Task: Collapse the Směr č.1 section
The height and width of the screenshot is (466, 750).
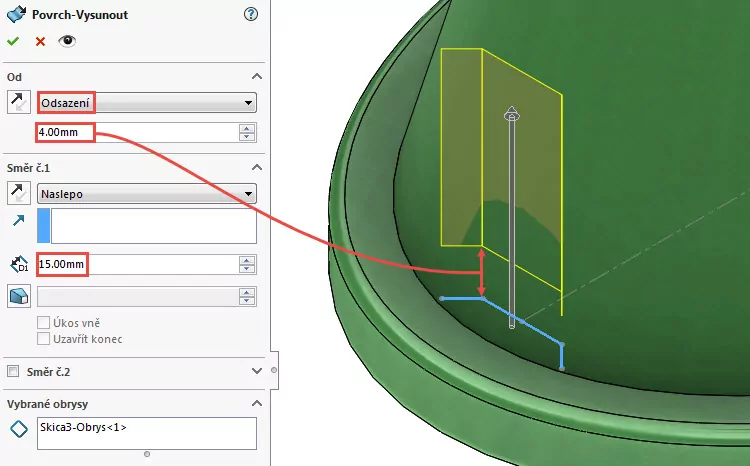Action: [x=257, y=167]
